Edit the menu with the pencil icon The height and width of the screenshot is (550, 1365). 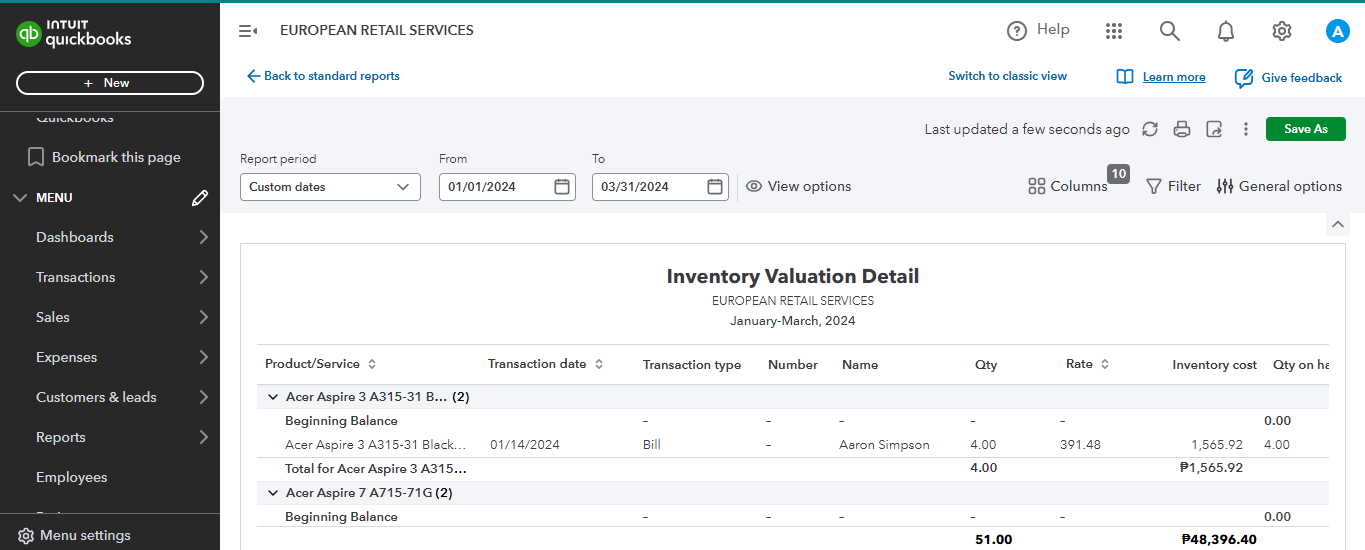pos(200,198)
